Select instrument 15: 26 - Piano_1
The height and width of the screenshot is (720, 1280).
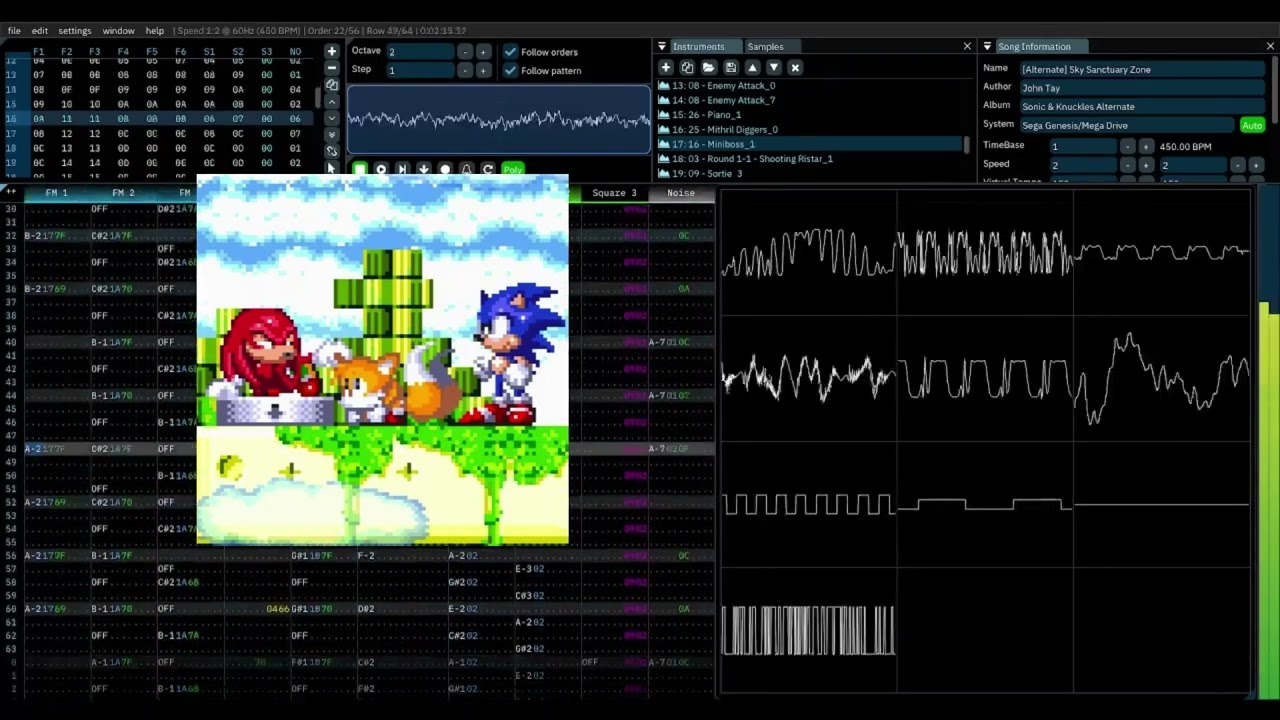click(x=810, y=115)
